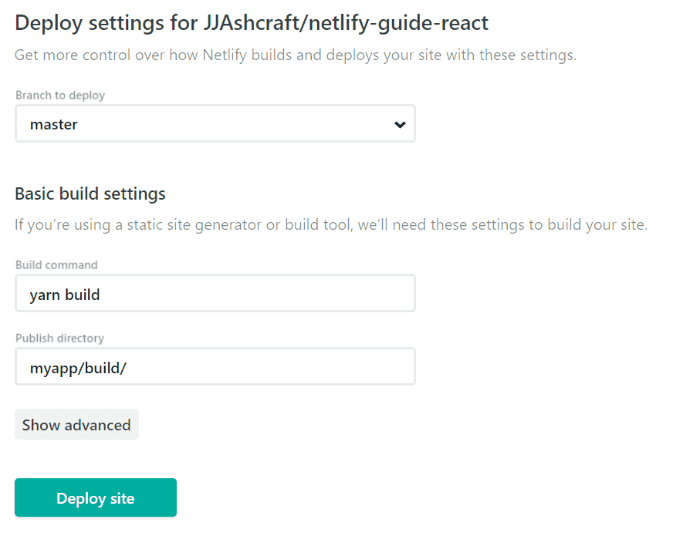Open the Branch to deploy dropdown
This screenshot has height=550, width=693.
click(x=215, y=124)
